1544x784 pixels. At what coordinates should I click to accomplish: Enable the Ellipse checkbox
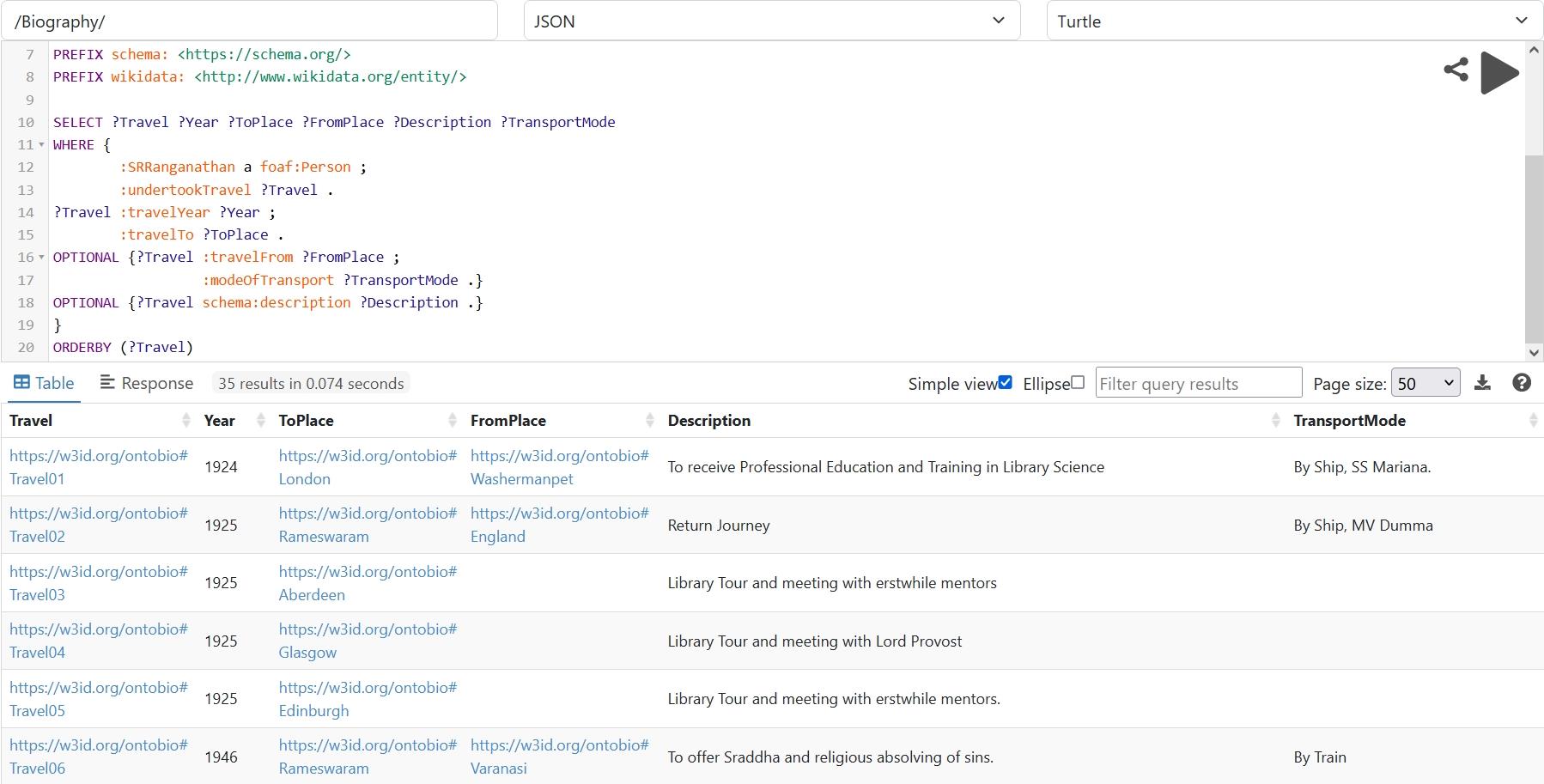pos(1078,383)
